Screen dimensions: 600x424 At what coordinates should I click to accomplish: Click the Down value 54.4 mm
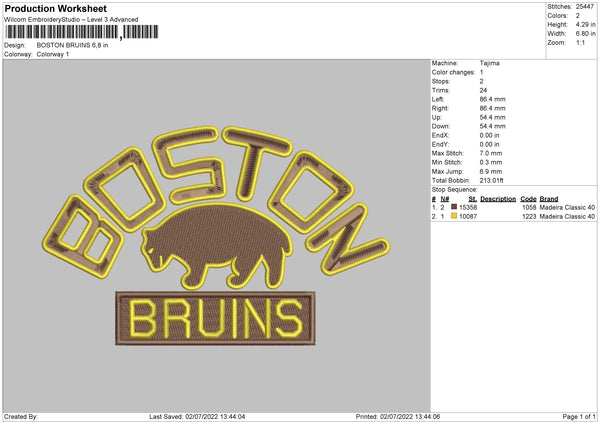492,126
